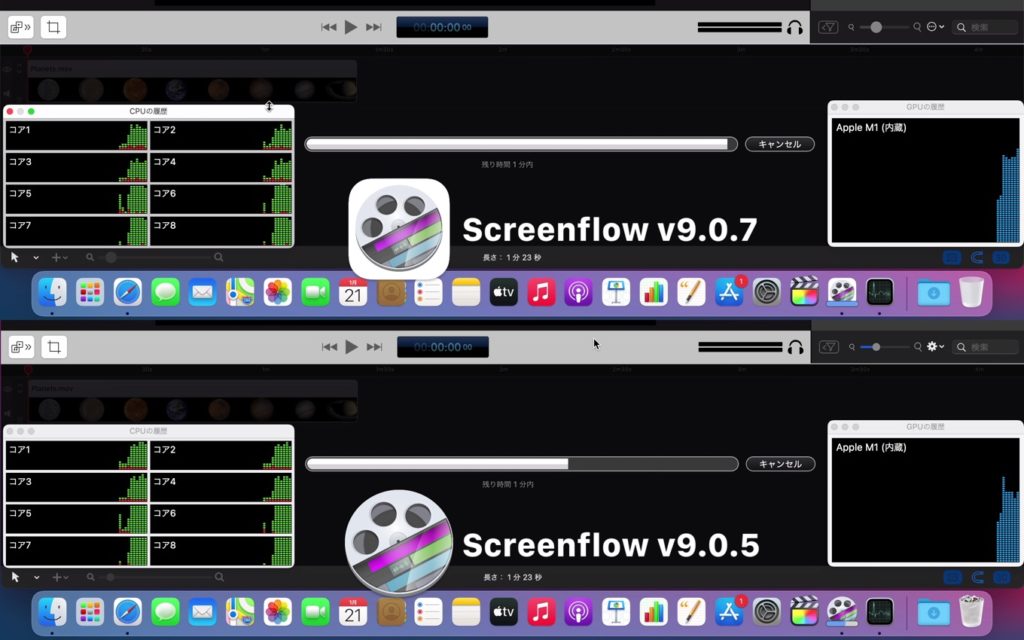Viewport: 1024px width, 640px height.
Task: Click the 00:00:00 timecode display
Action: click(441, 27)
